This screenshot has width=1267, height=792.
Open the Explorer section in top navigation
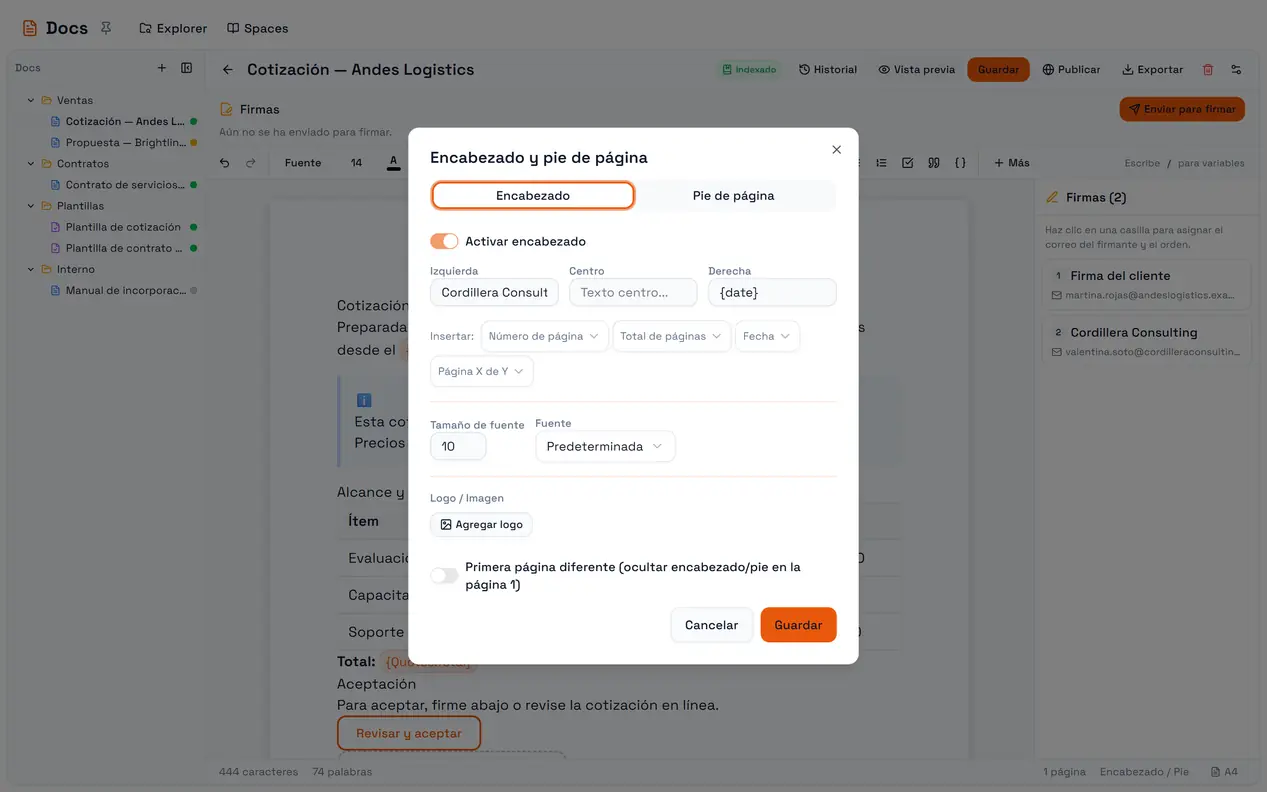click(173, 28)
